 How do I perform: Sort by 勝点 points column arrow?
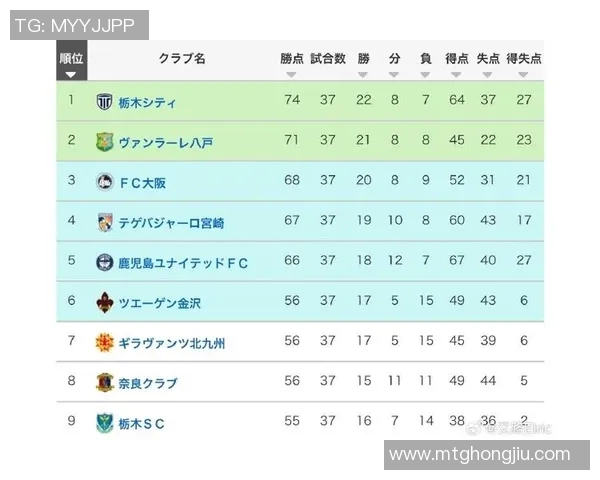pyautogui.click(x=291, y=74)
